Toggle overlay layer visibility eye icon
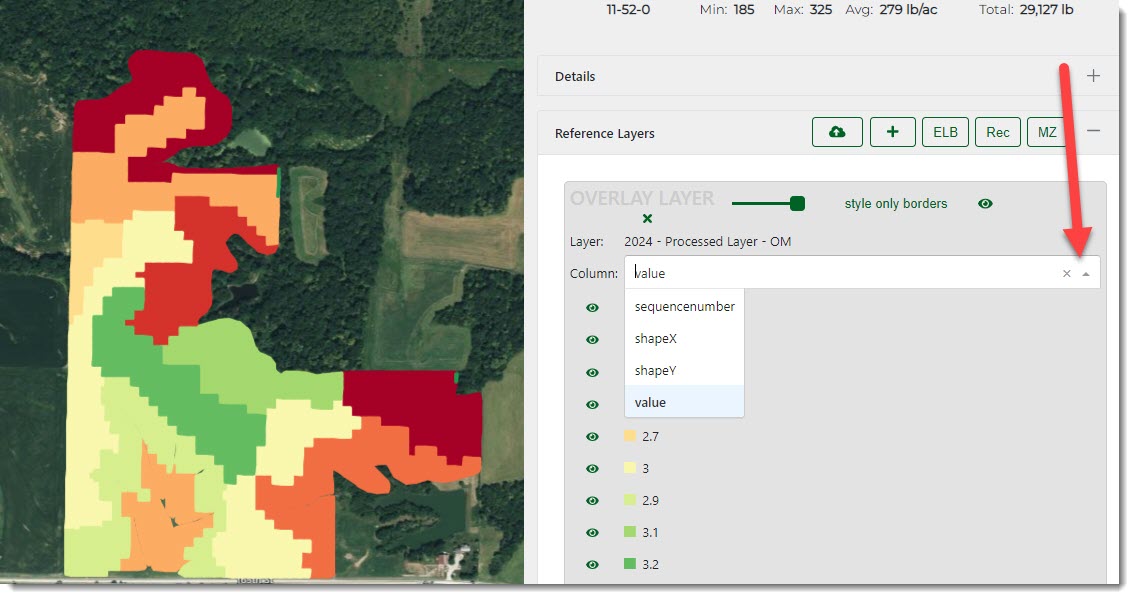Viewport: 1134px width, 599px height. [x=985, y=204]
